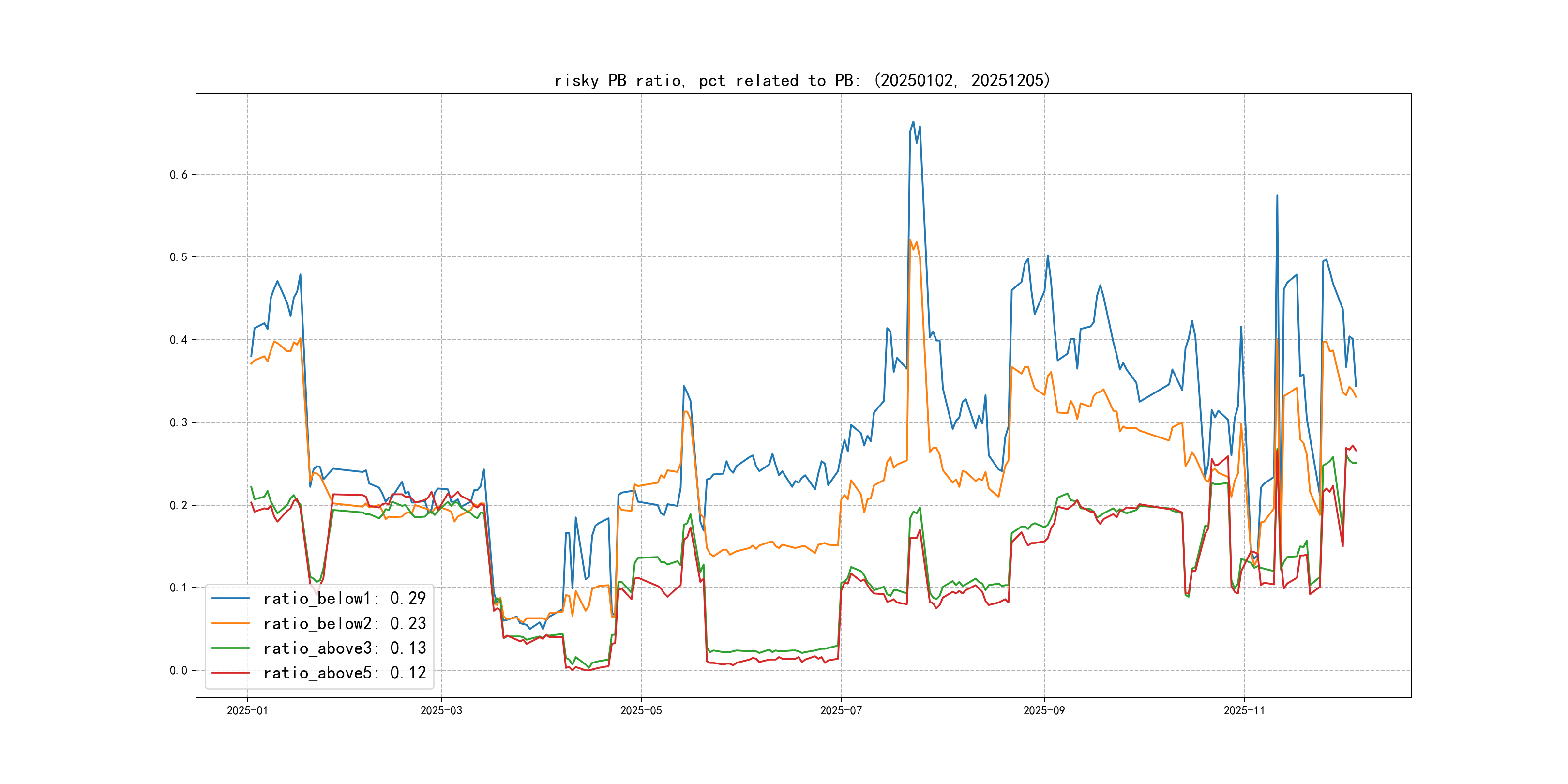1568x784 pixels.
Task: Click the green ratio_above3 legend line
Action: [230, 648]
